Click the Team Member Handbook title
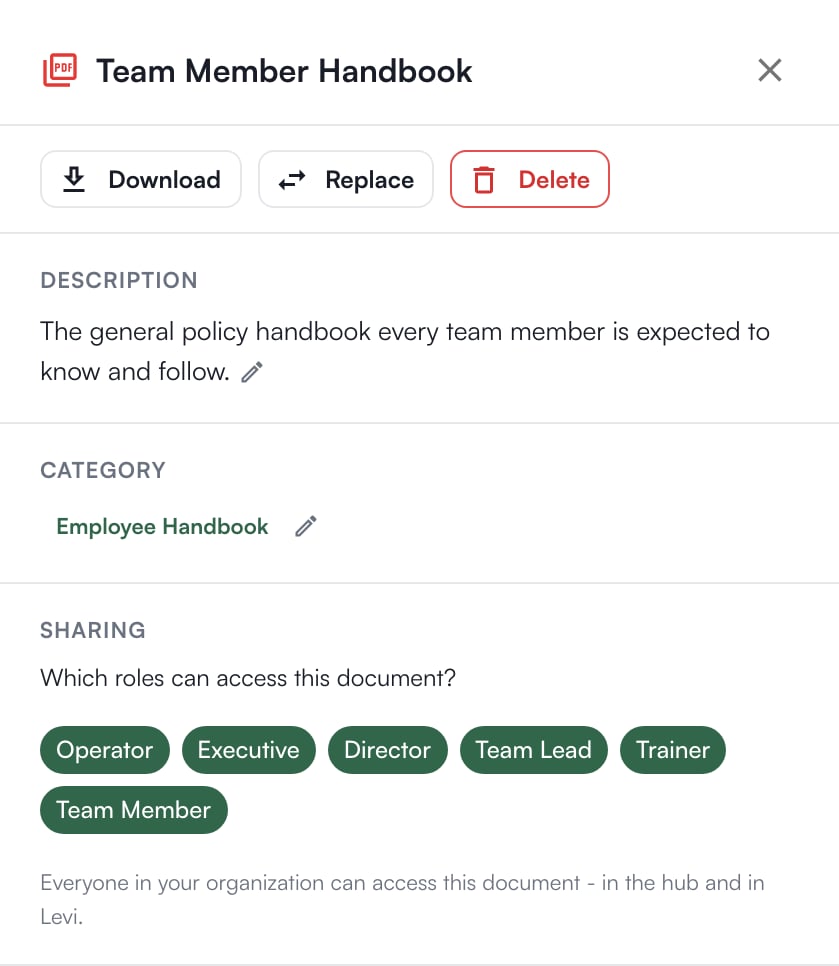The width and height of the screenshot is (839, 966). (284, 71)
